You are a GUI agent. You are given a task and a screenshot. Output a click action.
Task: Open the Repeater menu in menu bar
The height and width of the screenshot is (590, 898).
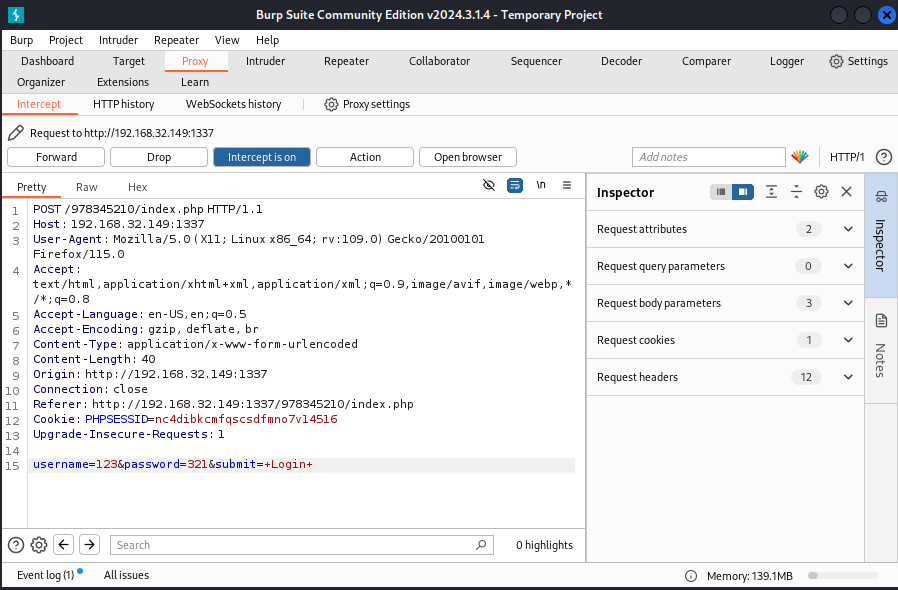176,40
